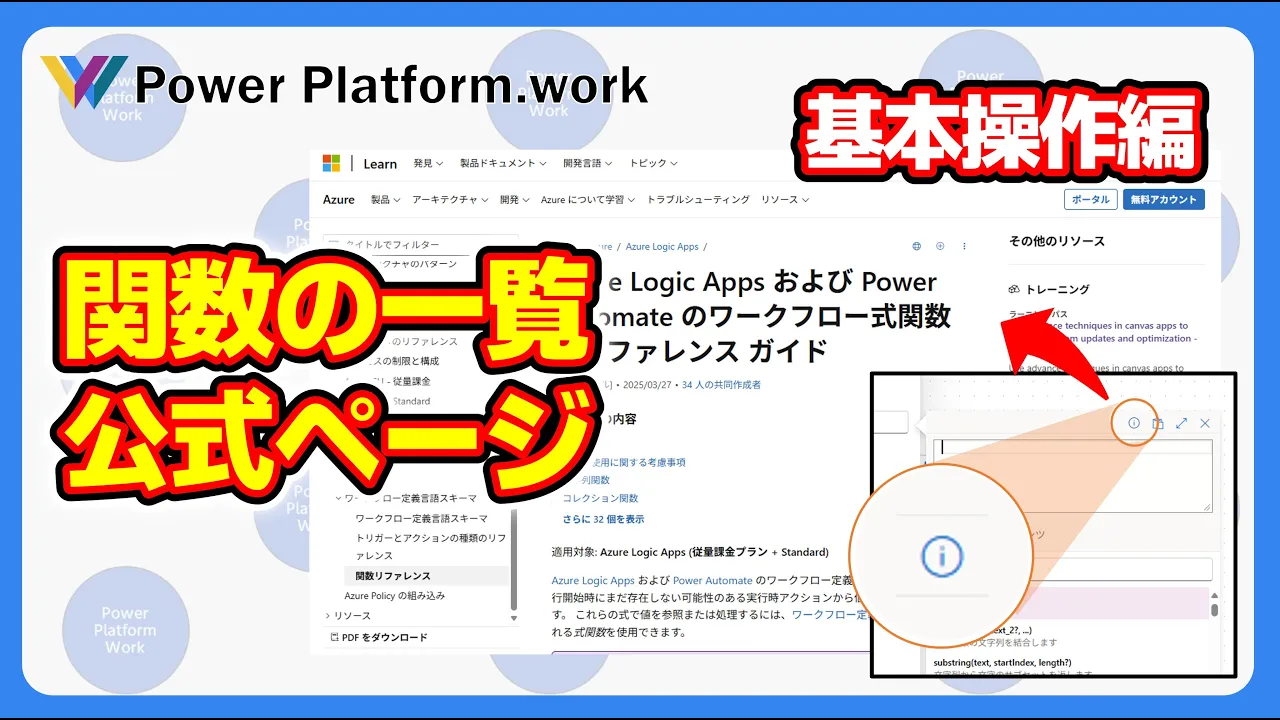Focus the タイトルでフィルター input field
The height and width of the screenshot is (720, 1280).
click(420, 244)
